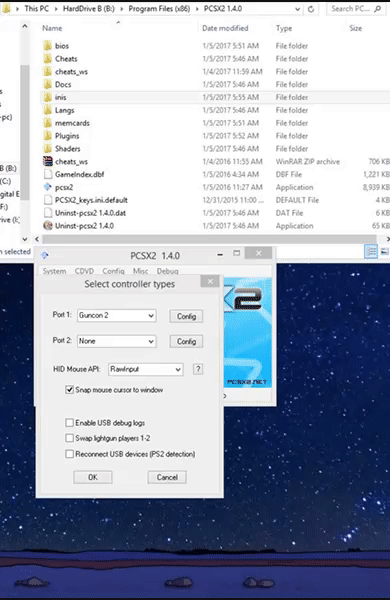Select the cheats_ws folder icon
This screenshot has width=390, height=600.
[x=47, y=72]
